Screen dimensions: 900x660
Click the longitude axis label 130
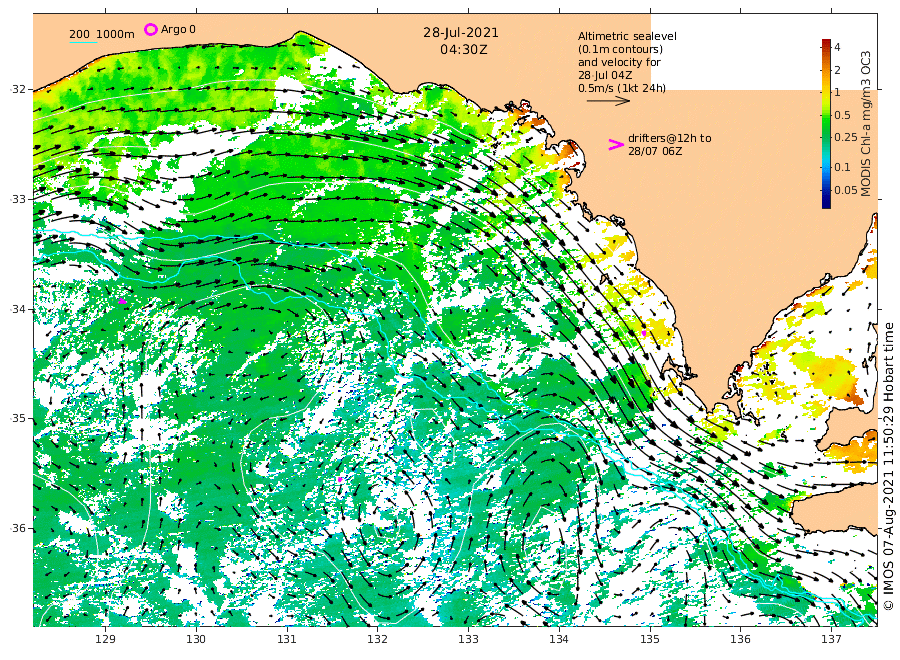(x=196, y=639)
